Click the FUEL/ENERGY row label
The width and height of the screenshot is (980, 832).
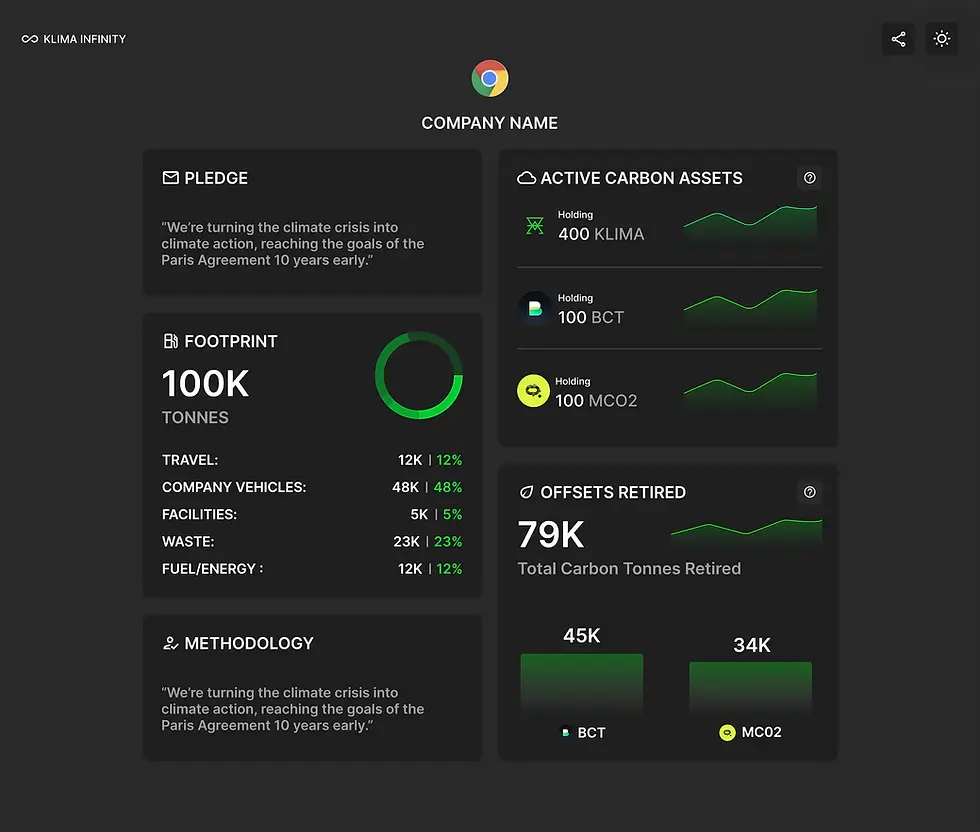(x=212, y=569)
